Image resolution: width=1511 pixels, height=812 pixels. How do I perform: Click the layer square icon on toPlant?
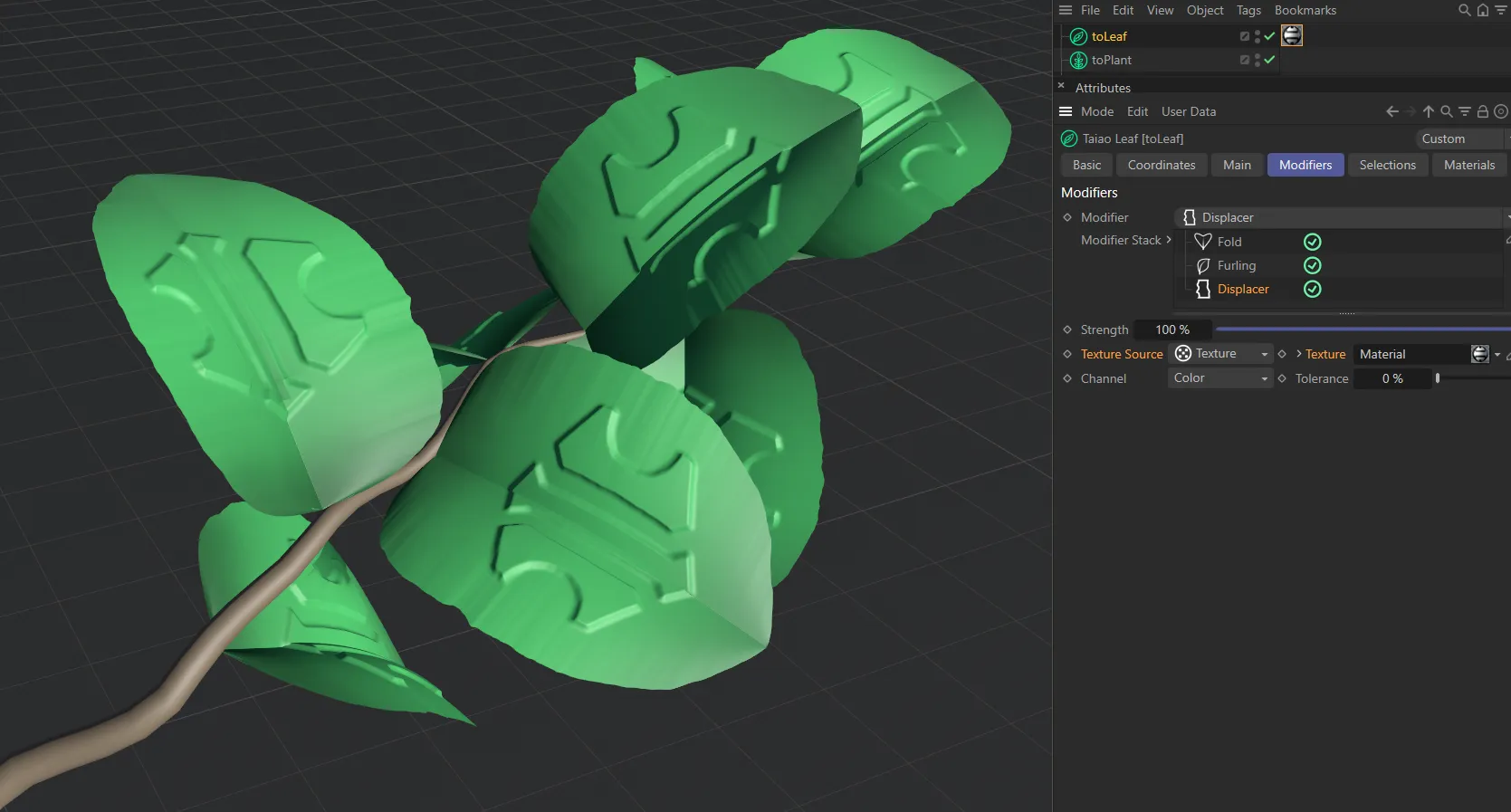coord(1245,60)
